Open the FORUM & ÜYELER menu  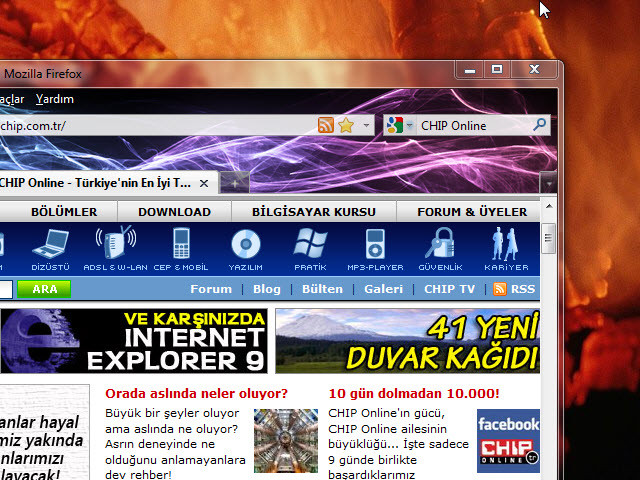(x=472, y=212)
